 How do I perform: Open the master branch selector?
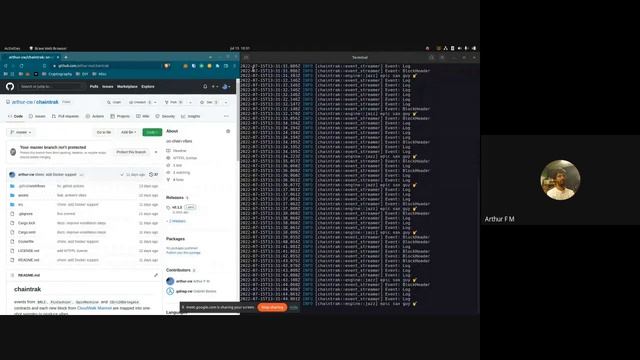coord(20,132)
